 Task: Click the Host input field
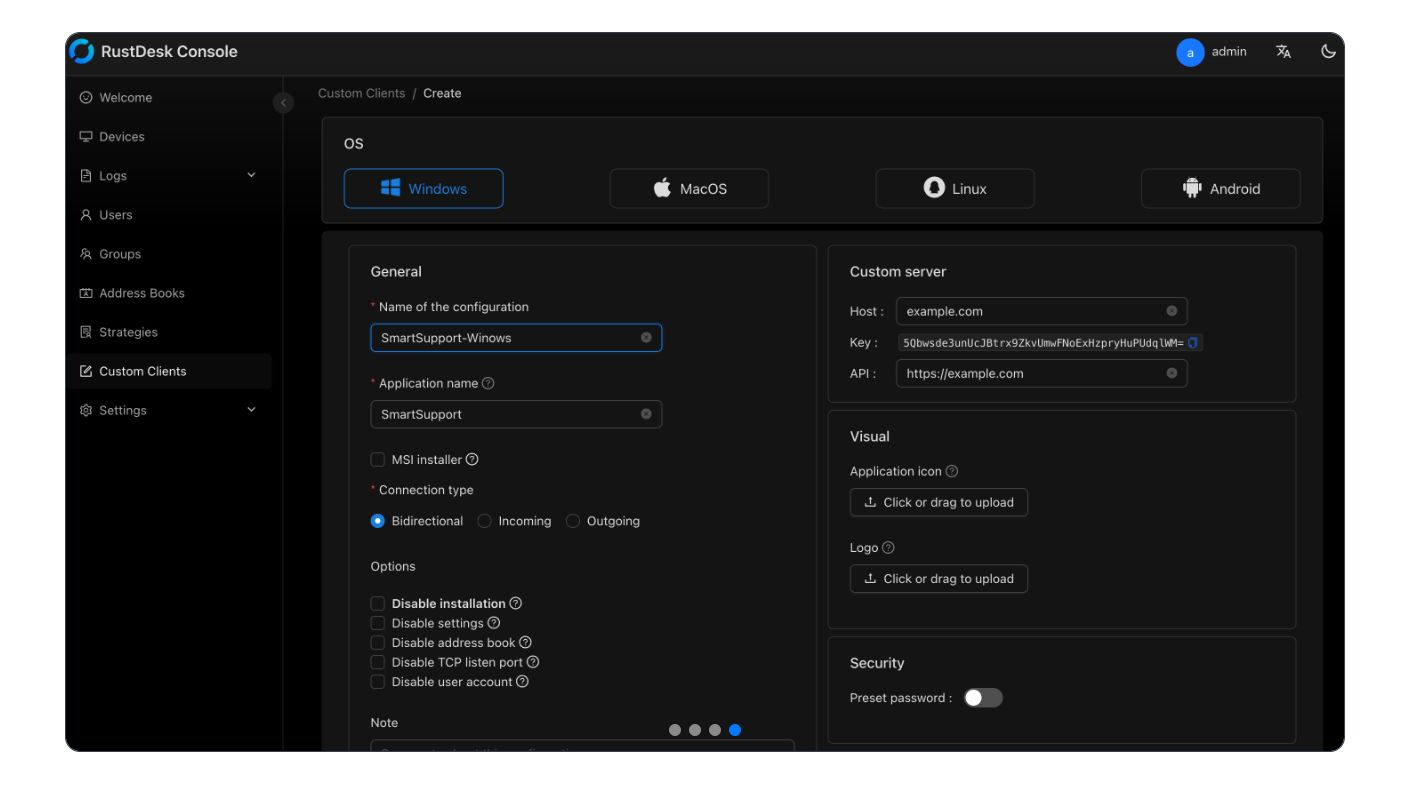(x=1042, y=311)
